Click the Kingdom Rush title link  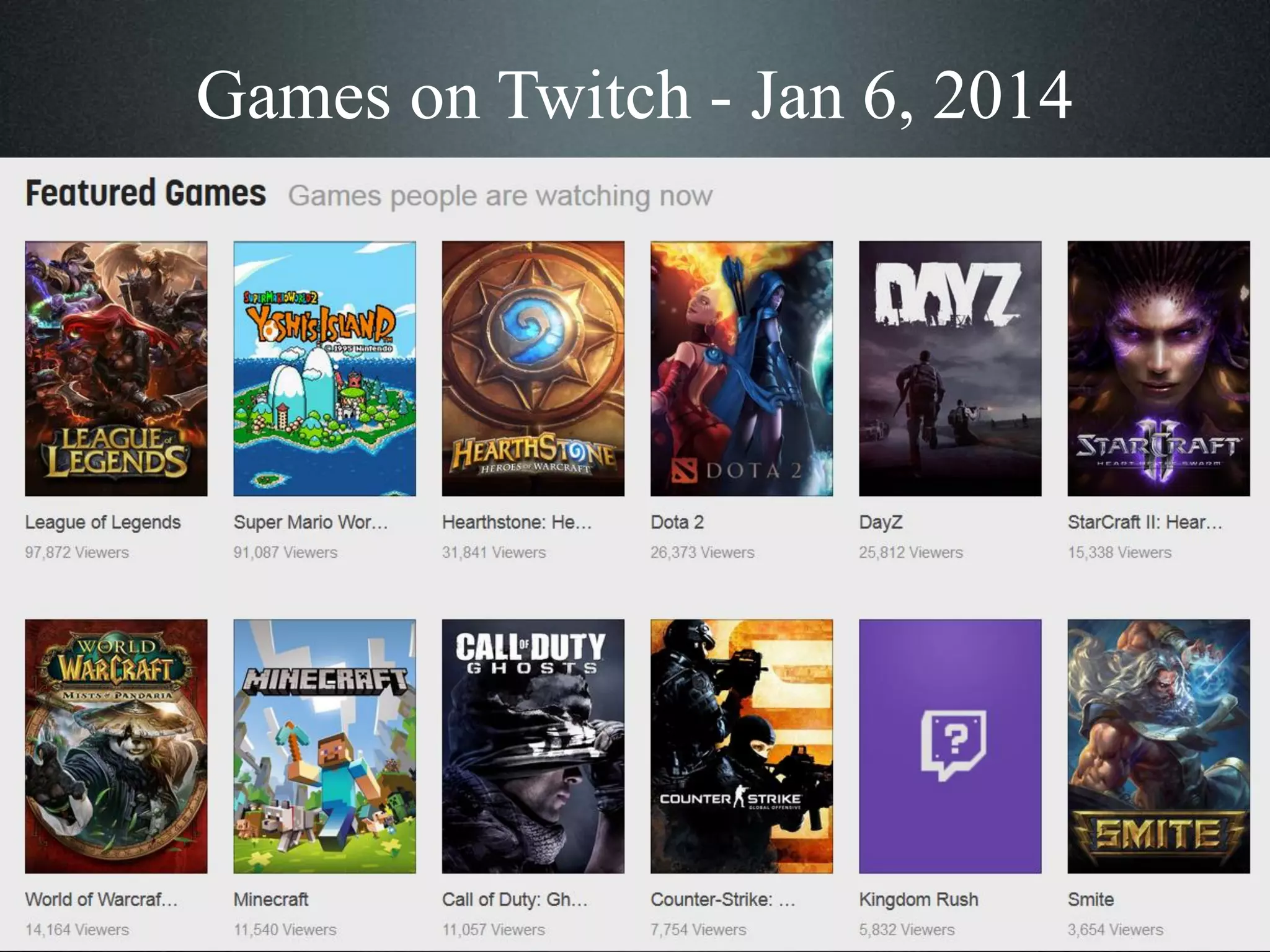[919, 899]
